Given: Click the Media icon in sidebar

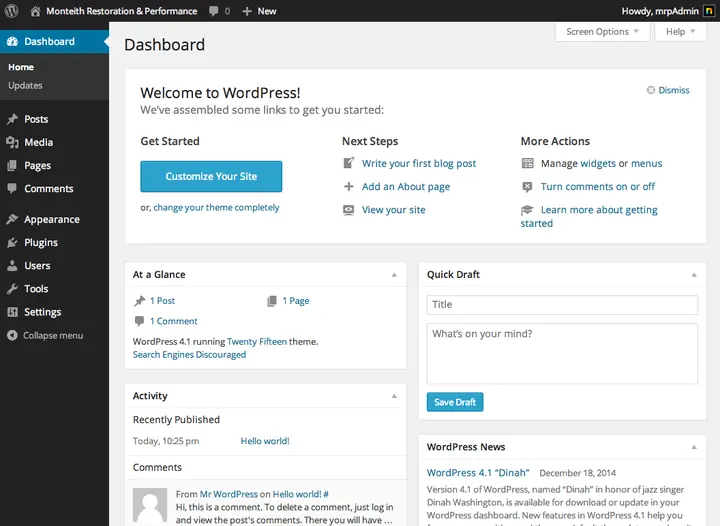Looking at the screenshot, I should 12,142.
